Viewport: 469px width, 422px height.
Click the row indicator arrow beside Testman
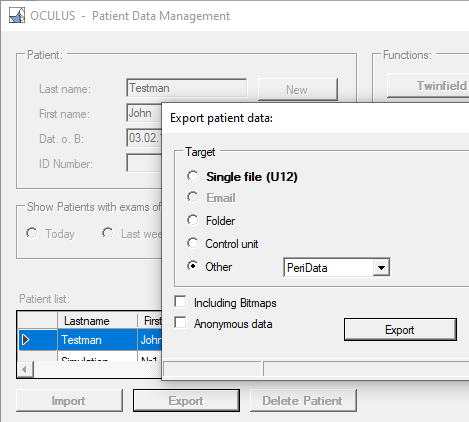click(x=26, y=340)
